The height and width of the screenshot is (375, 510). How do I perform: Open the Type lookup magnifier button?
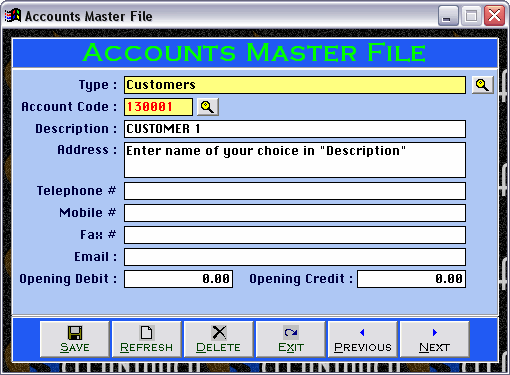pos(482,85)
